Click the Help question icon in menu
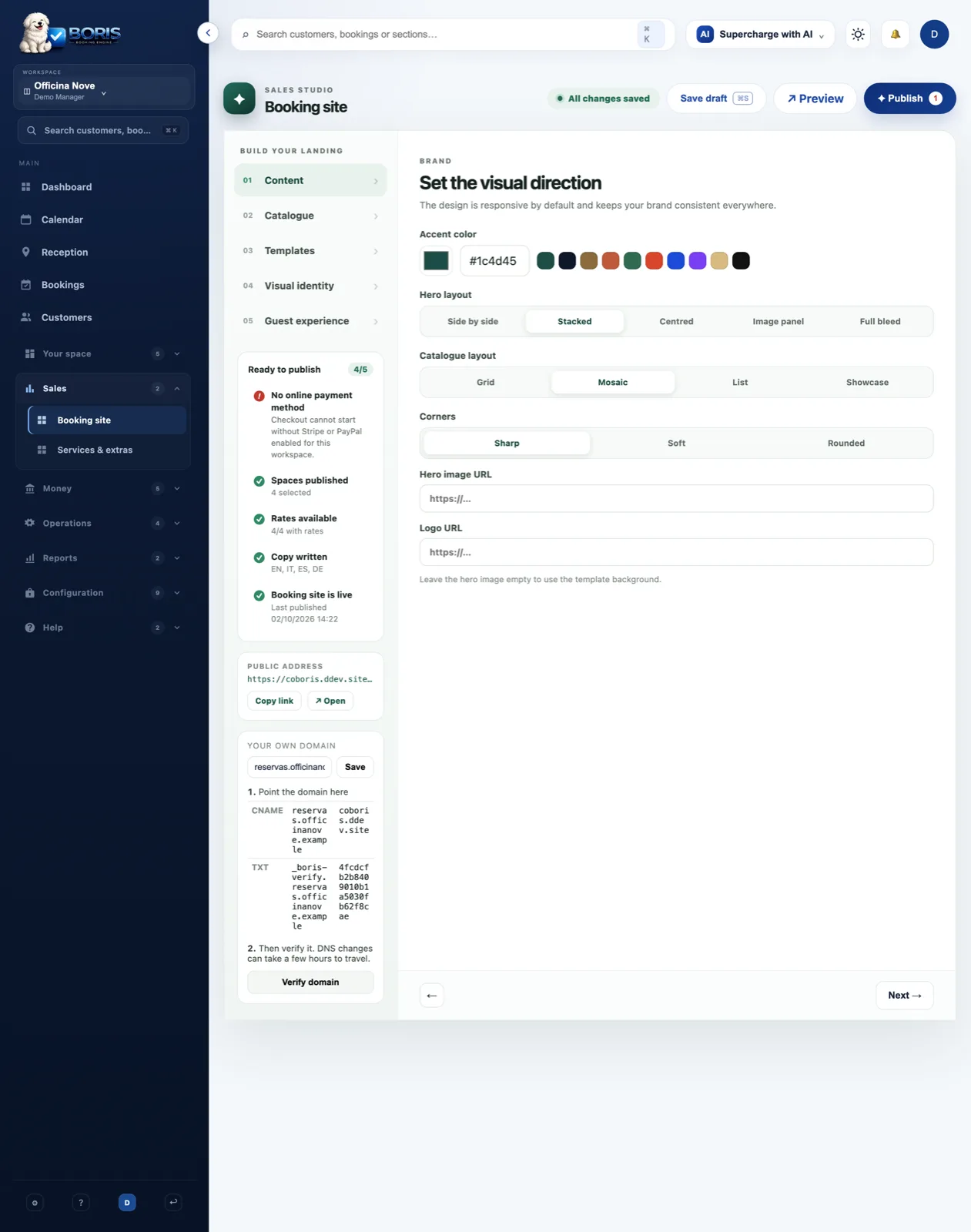The image size is (971, 1232). point(30,628)
